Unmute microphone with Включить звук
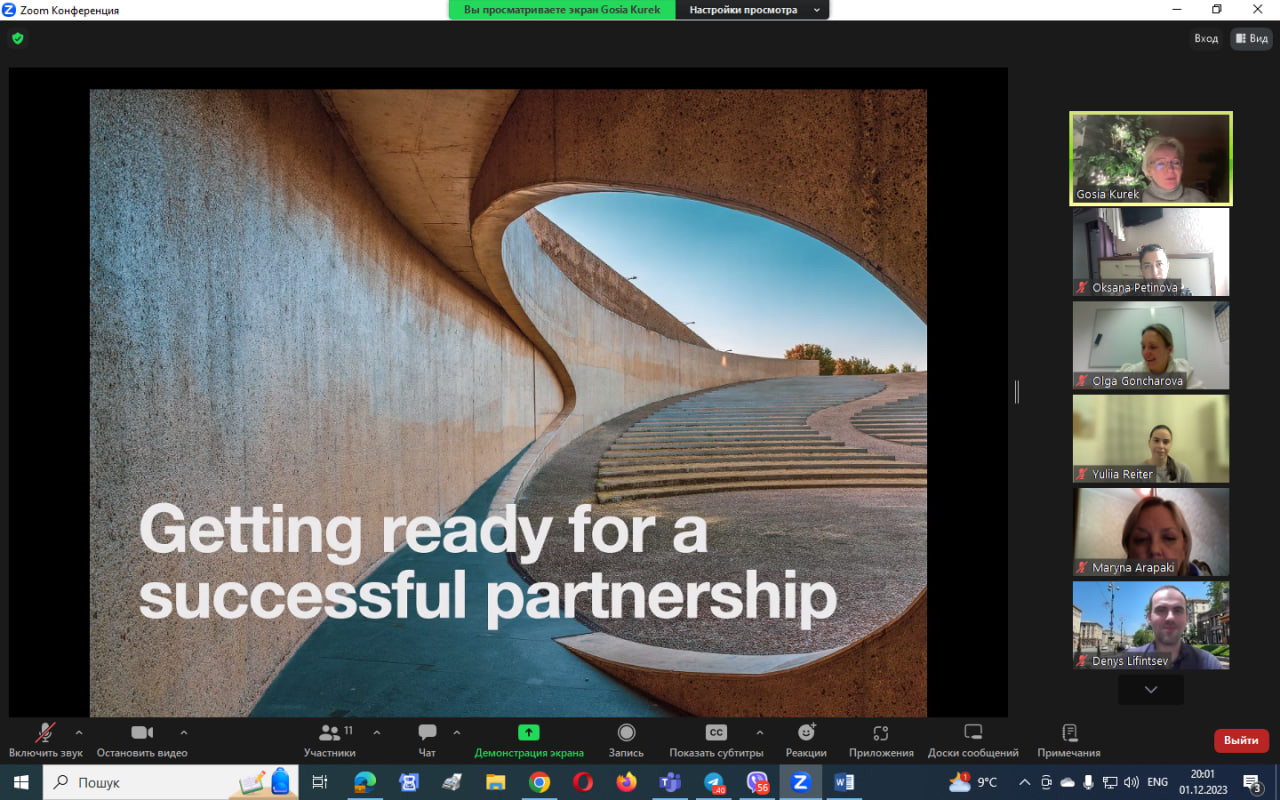Image resolution: width=1280 pixels, height=800 pixels. click(x=45, y=733)
